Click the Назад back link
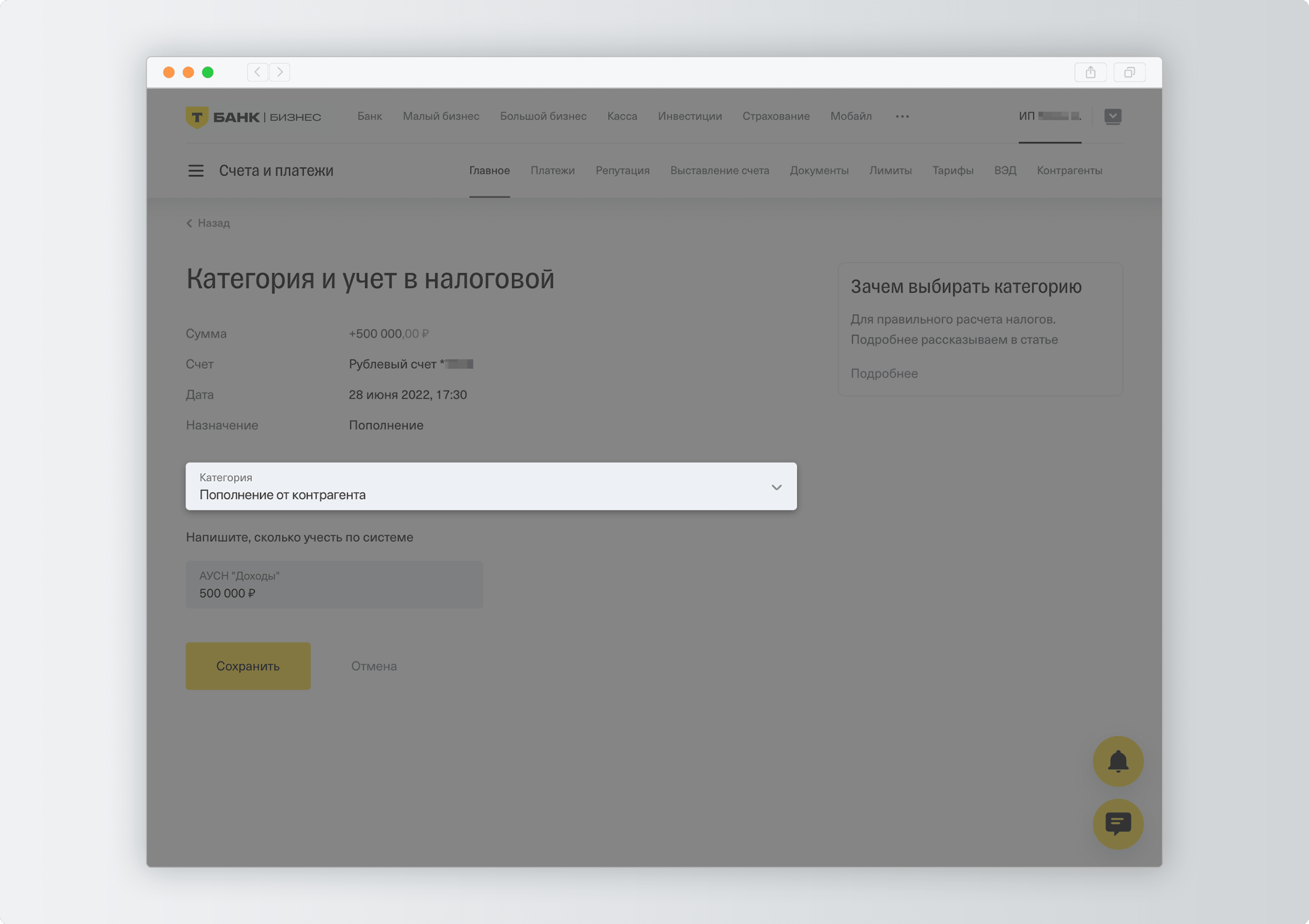Image resolution: width=1309 pixels, height=924 pixels. tap(208, 223)
